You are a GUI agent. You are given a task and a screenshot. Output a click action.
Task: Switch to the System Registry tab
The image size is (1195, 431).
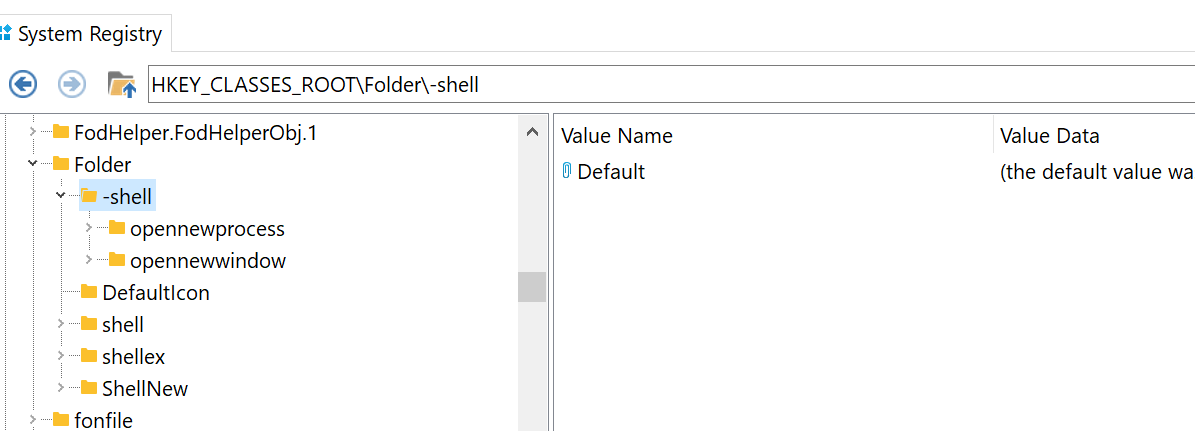pos(85,34)
